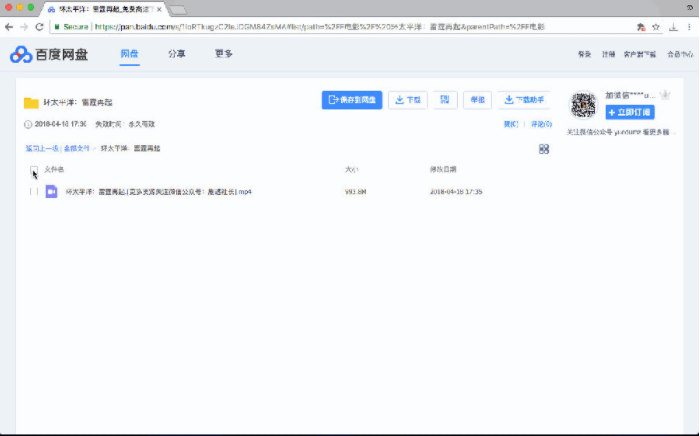Click the crown member icon beside username
The height and width of the screenshot is (436, 700).
coord(665,95)
